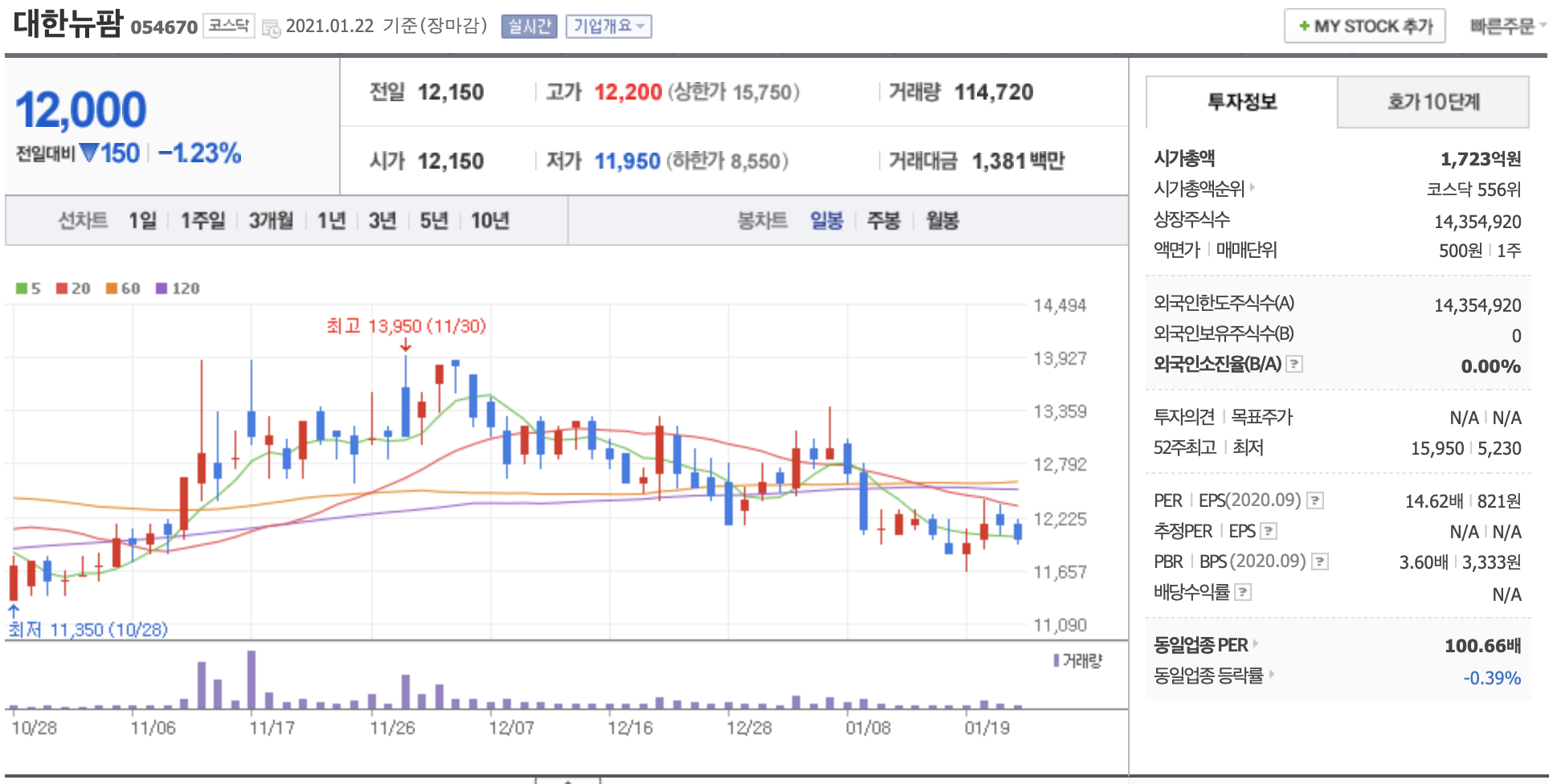Click the 저가 value 11,950

[627, 161]
